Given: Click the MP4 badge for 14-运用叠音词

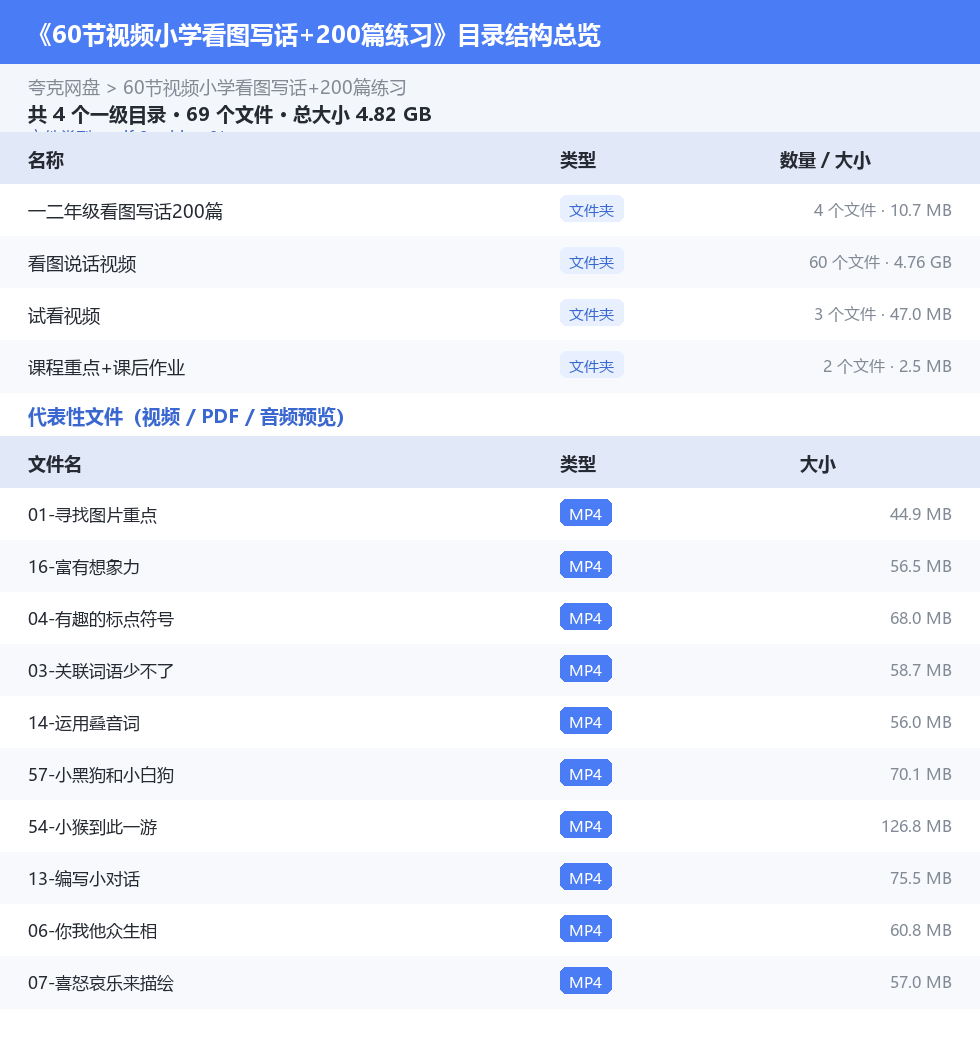Looking at the screenshot, I should (585, 722).
